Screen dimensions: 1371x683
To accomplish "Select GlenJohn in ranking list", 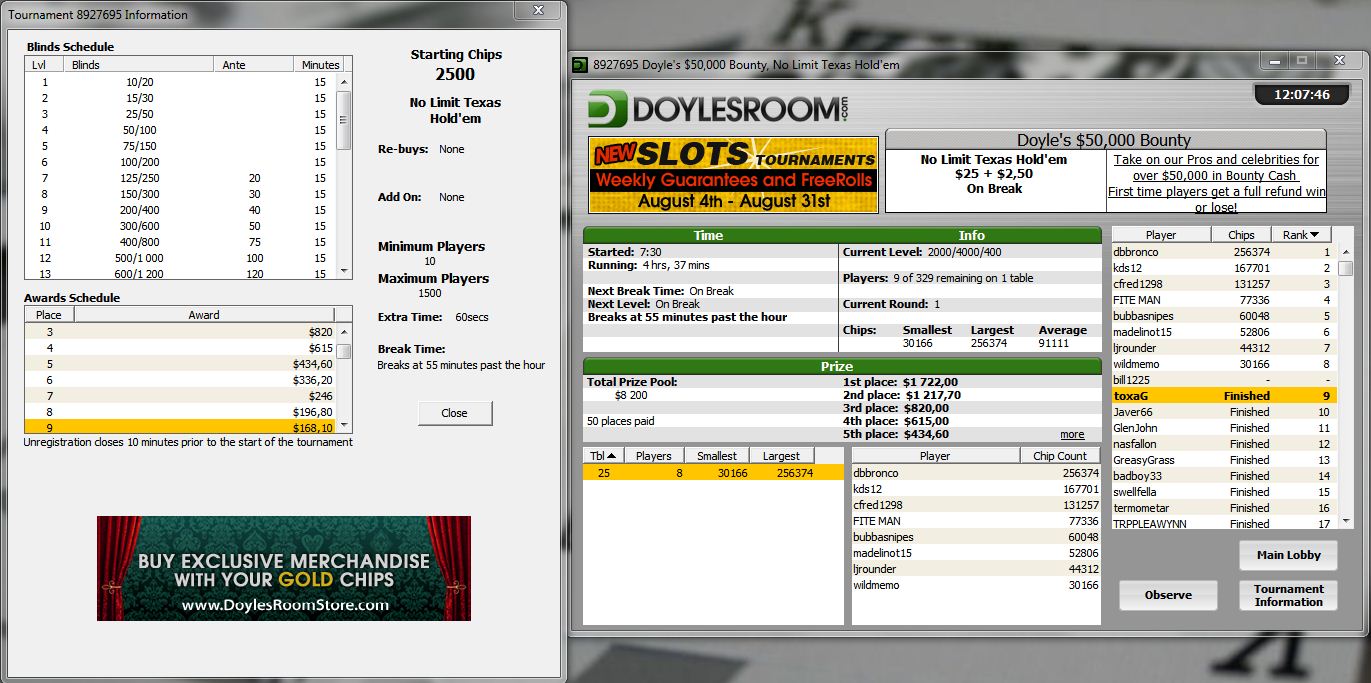I will pos(1224,428).
